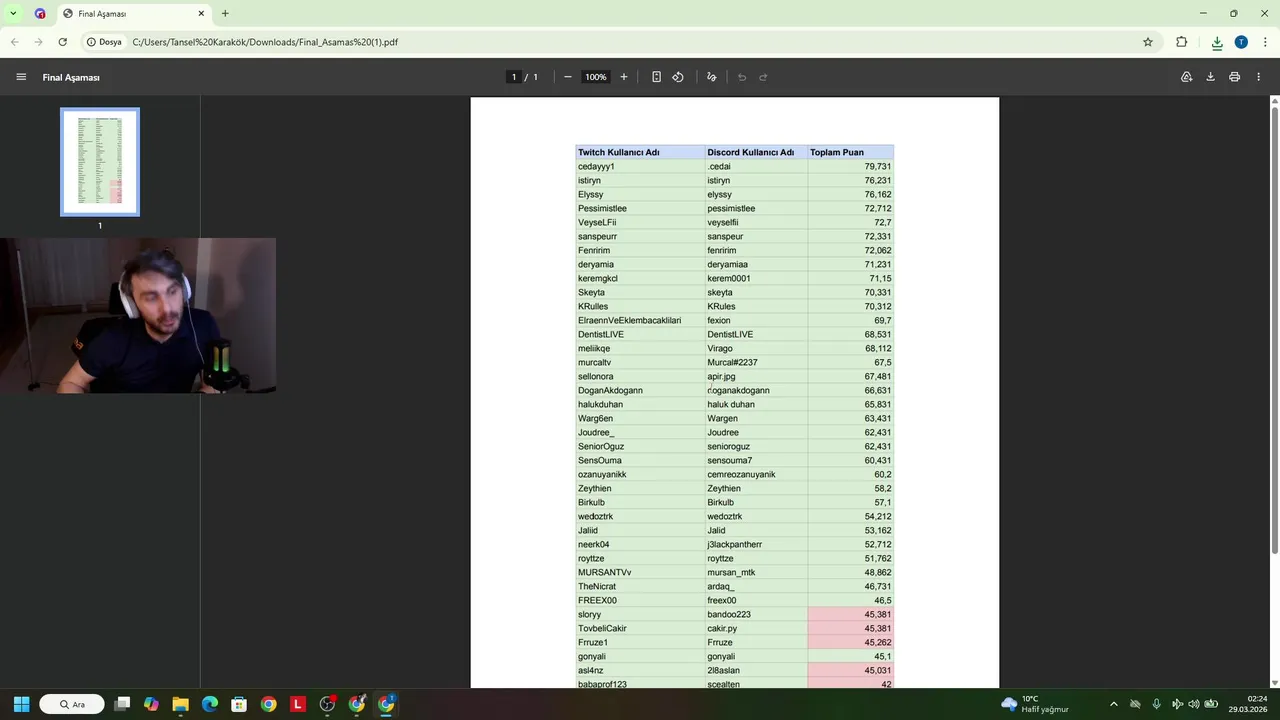Click the redo arrow in PDF toolbar
Image resolution: width=1280 pixels, height=720 pixels.
point(763,77)
